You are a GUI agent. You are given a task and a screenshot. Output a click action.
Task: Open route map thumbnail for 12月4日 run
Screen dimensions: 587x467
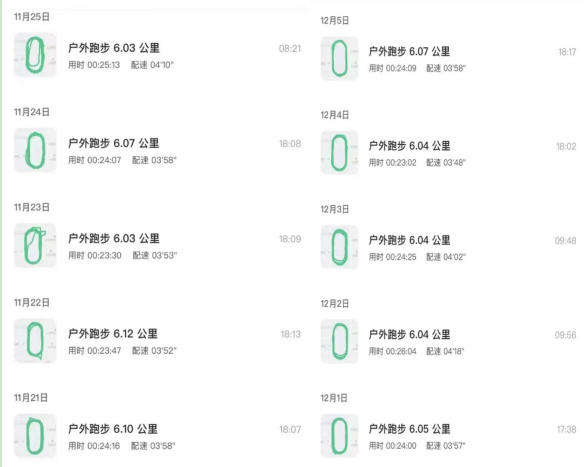339,153
